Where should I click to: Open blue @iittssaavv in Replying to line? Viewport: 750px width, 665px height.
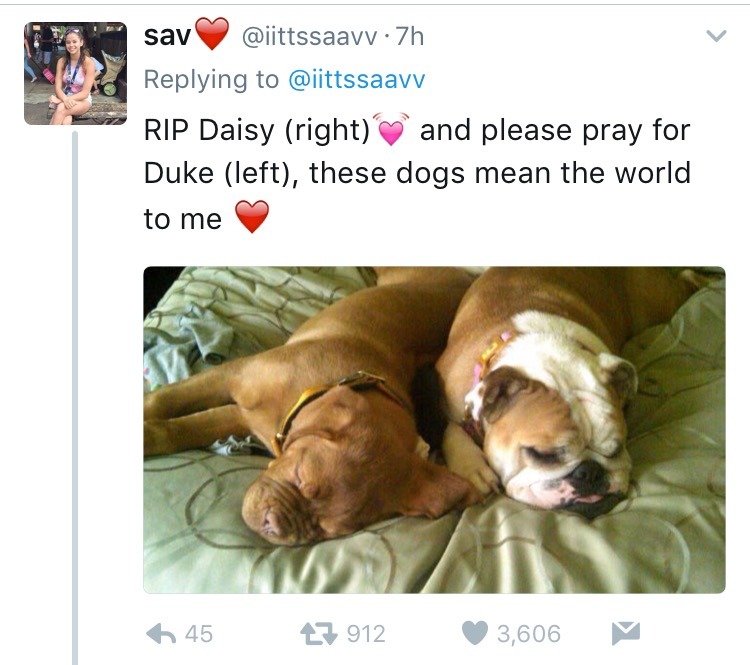[356, 79]
